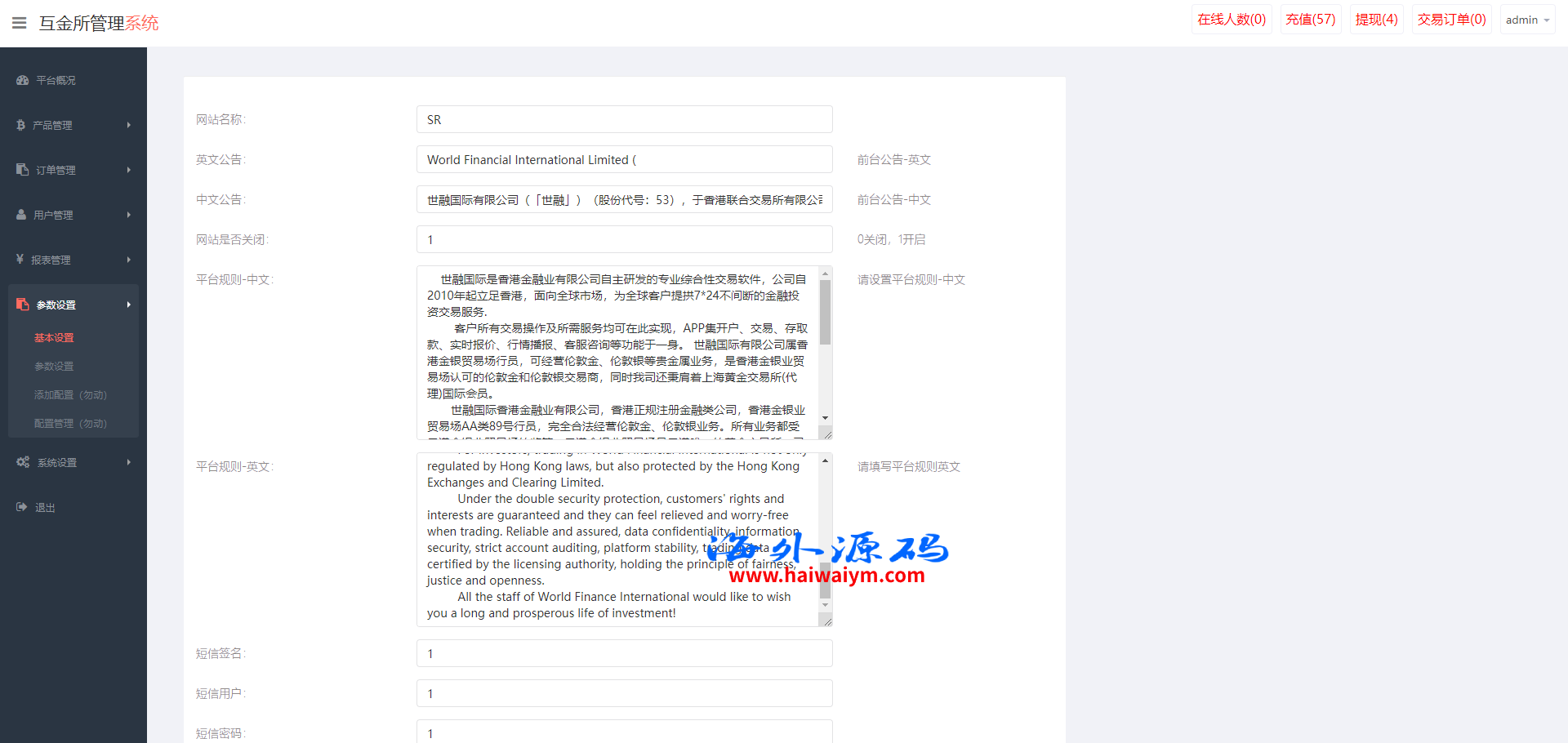Focus the 网站是否关闭 input field
The width and height of the screenshot is (1568, 743).
624,239
